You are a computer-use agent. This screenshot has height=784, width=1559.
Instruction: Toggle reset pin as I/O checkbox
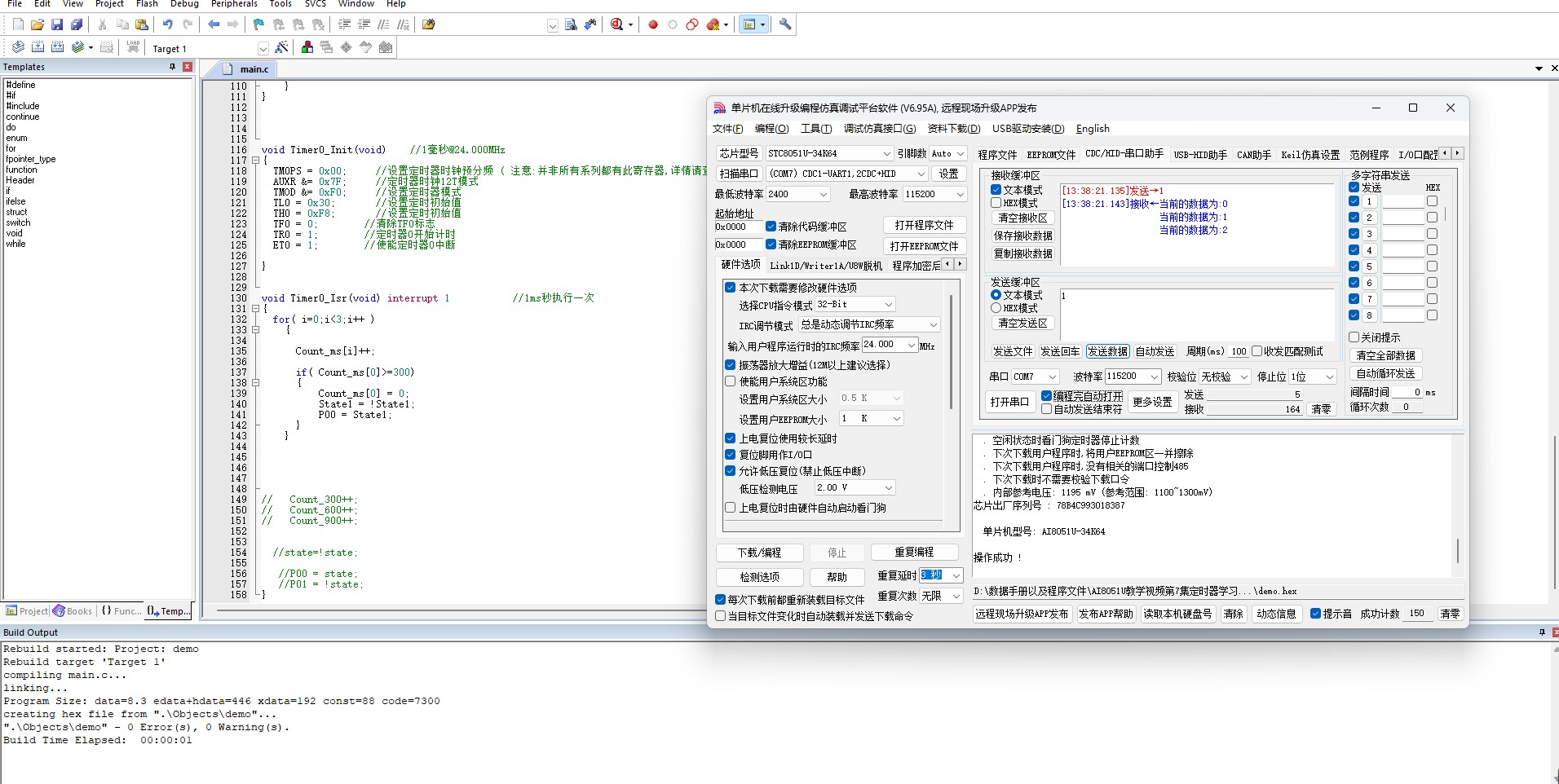click(x=731, y=455)
